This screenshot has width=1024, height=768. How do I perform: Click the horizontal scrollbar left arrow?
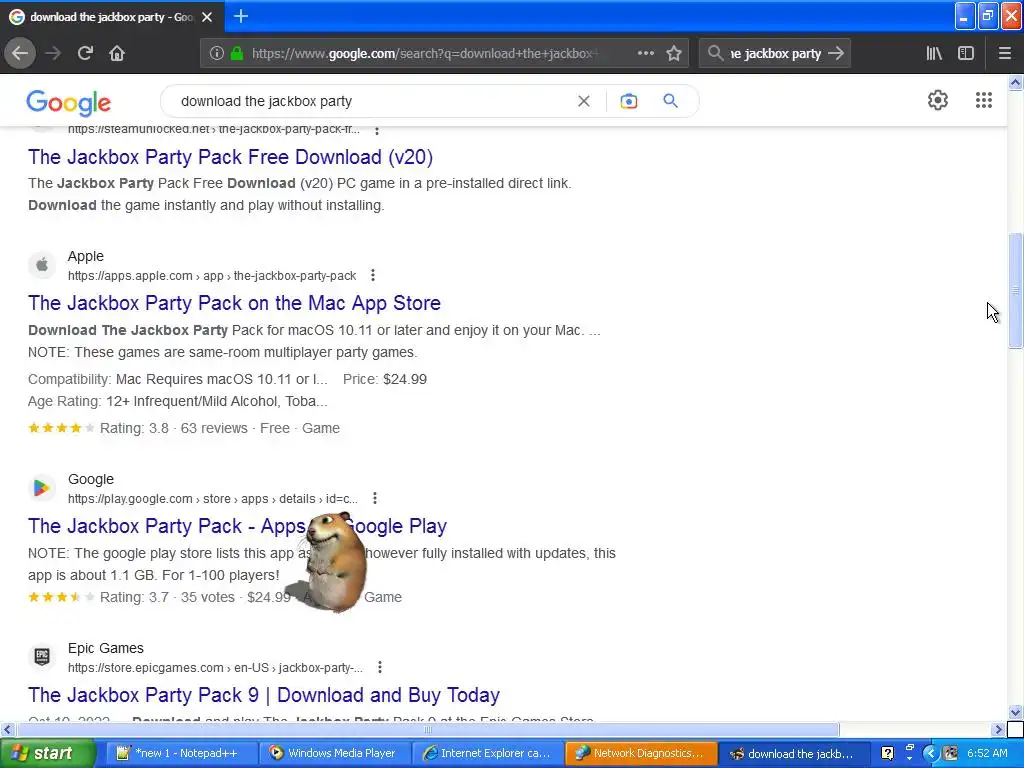(7, 729)
